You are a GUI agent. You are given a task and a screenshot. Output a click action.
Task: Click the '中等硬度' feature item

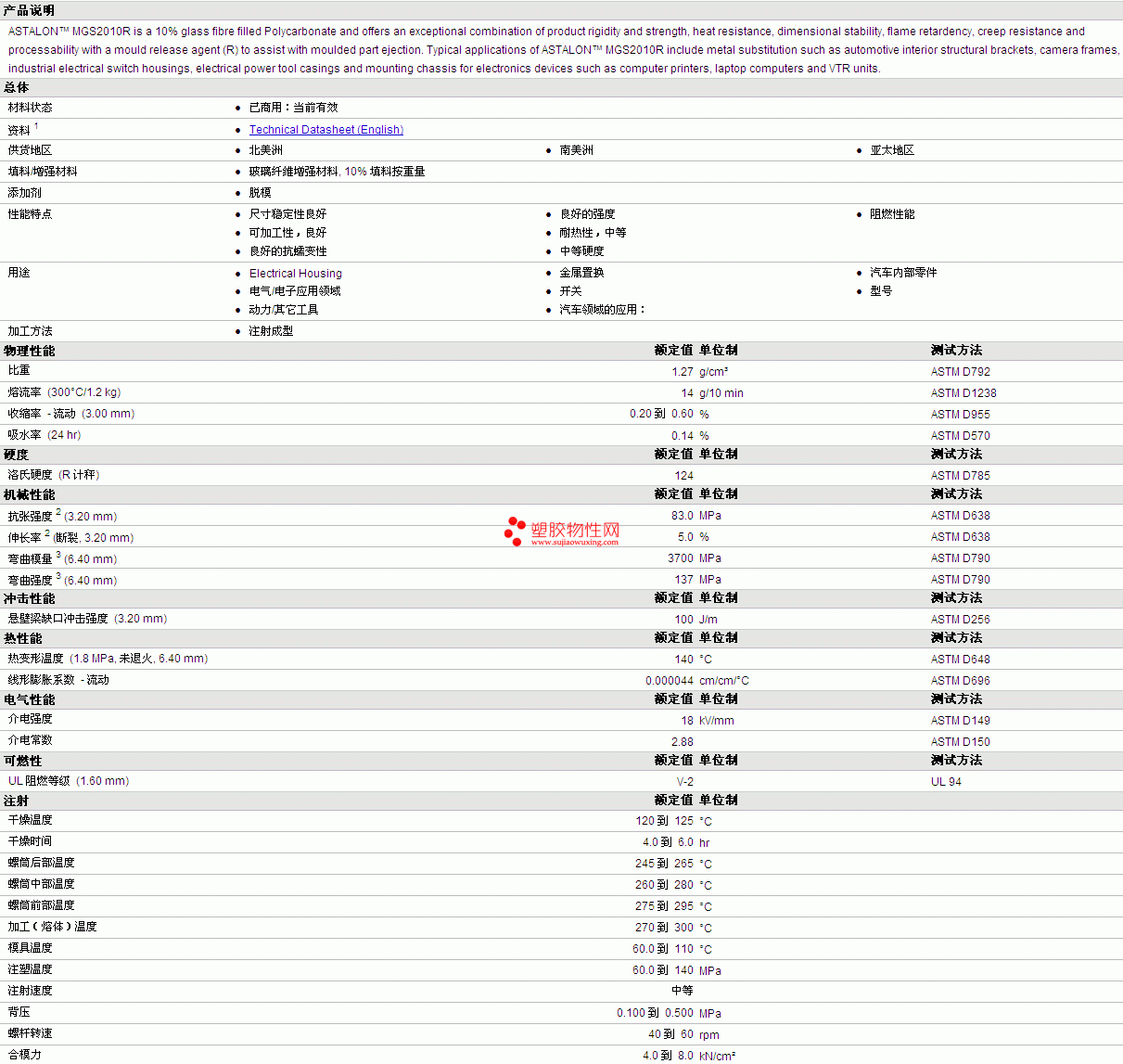[581, 251]
